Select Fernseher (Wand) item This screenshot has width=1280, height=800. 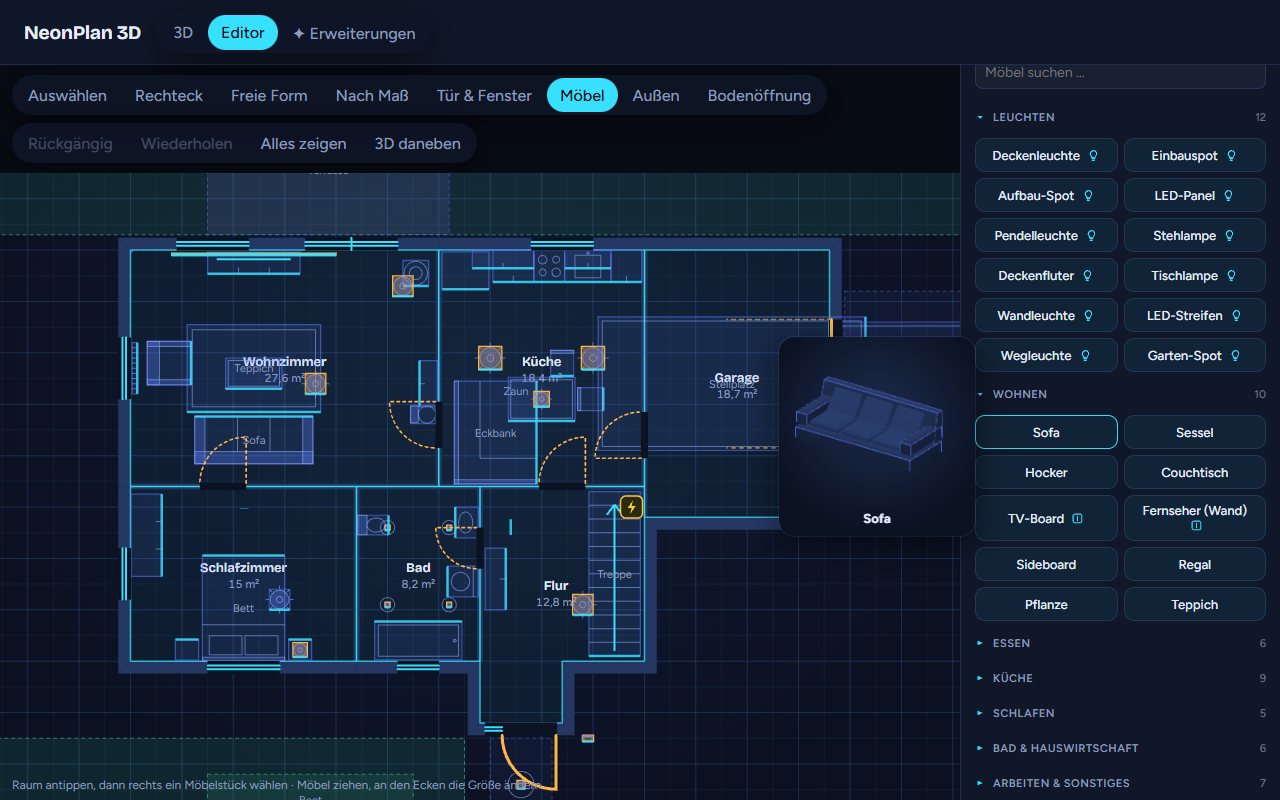tap(1195, 518)
